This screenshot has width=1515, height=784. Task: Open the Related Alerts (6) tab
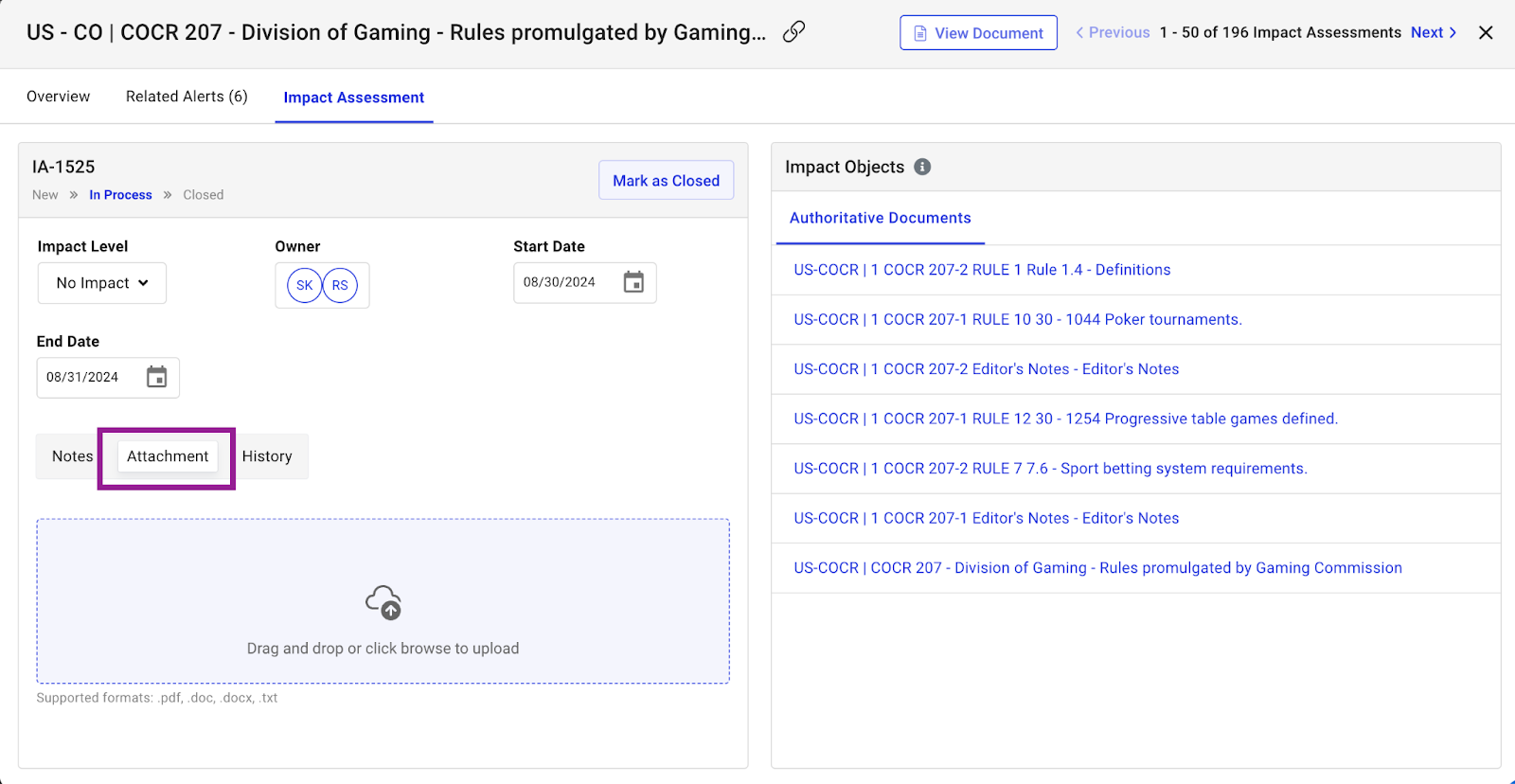pos(187,97)
